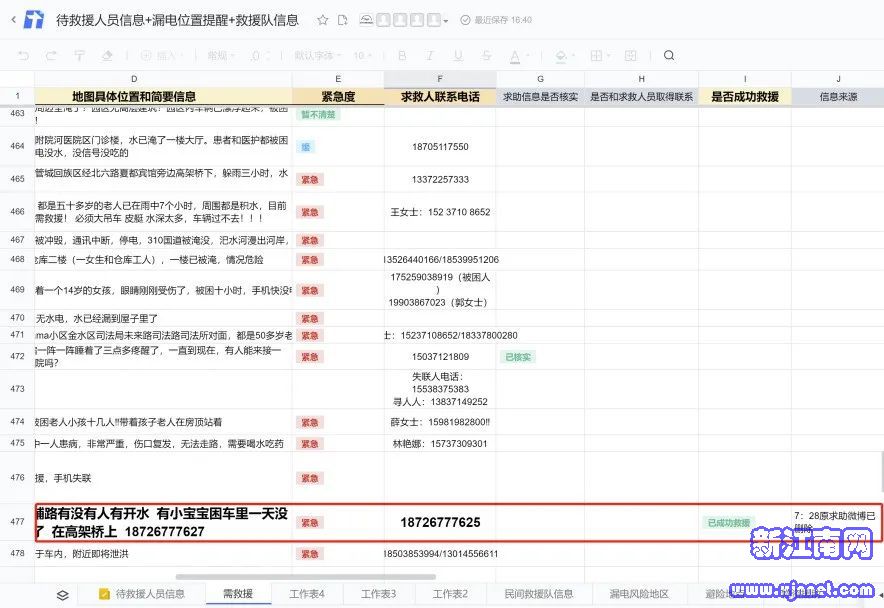Switch to the 工作表3 sheet tab
Screen dimensions: 884x608
pyautogui.click(x=378, y=594)
